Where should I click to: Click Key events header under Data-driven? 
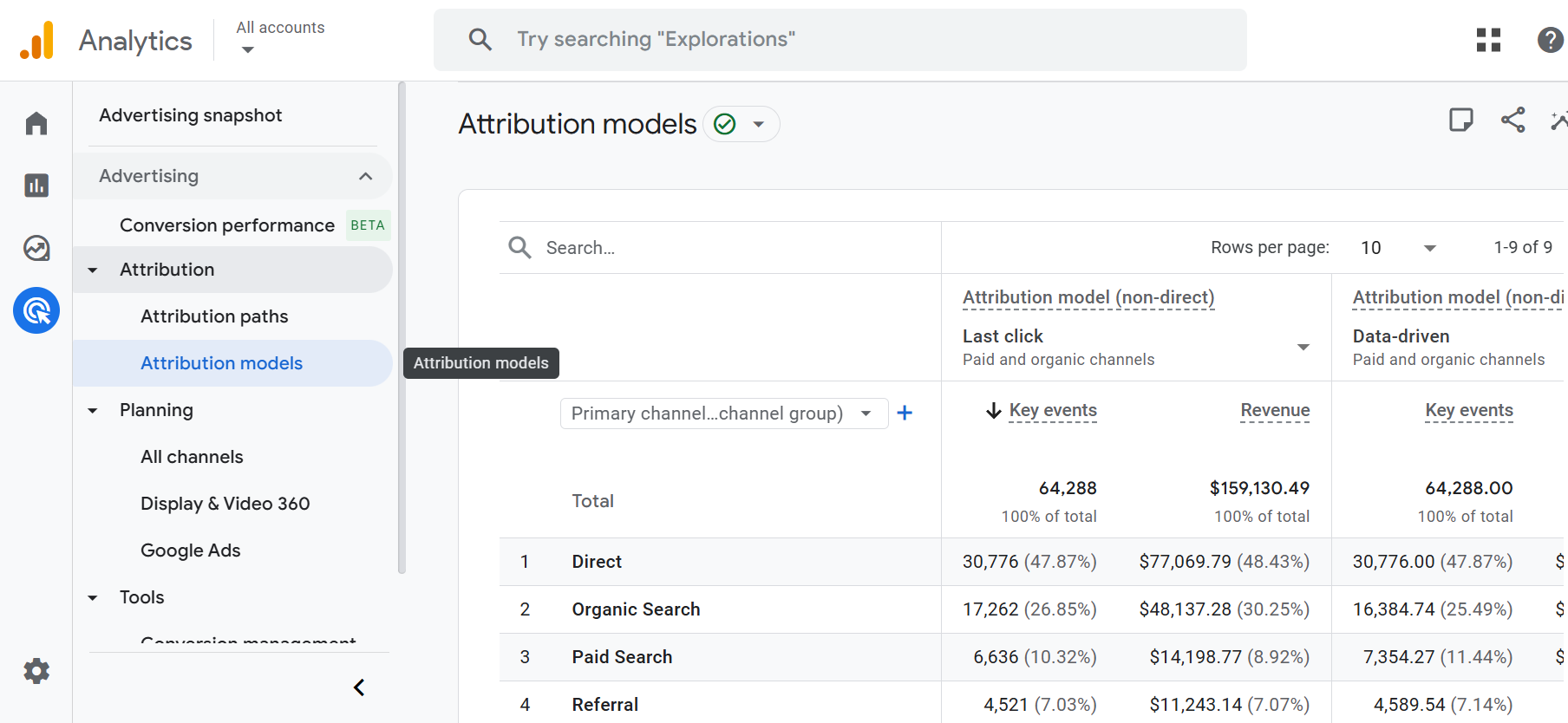click(1469, 411)
